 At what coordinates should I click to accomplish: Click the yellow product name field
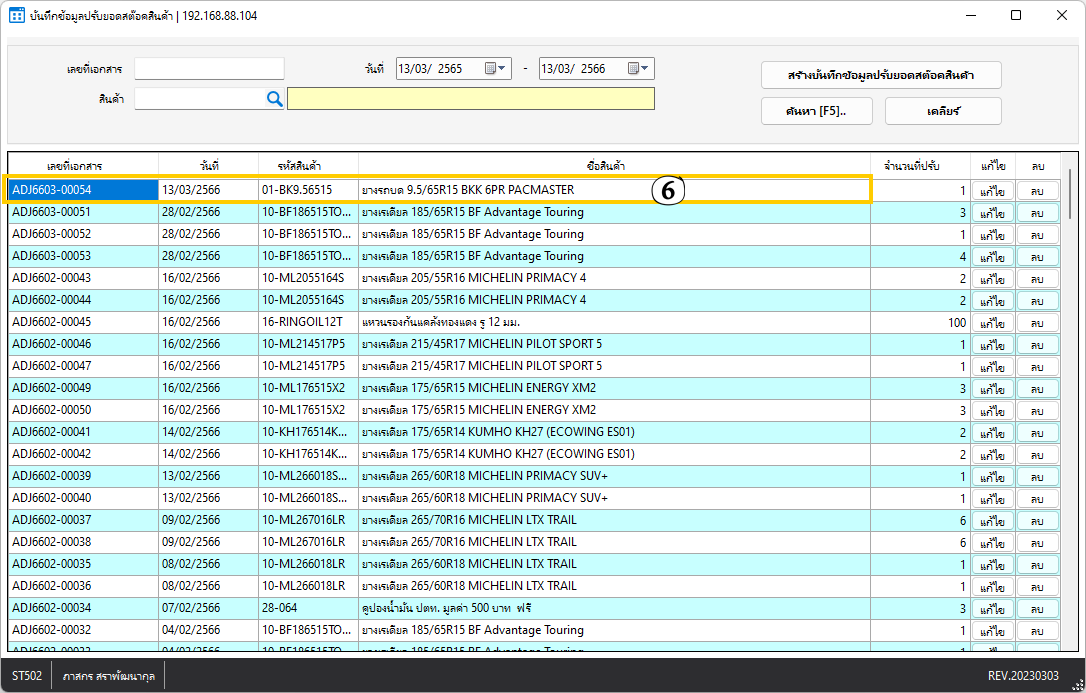(x=470, y=98)
